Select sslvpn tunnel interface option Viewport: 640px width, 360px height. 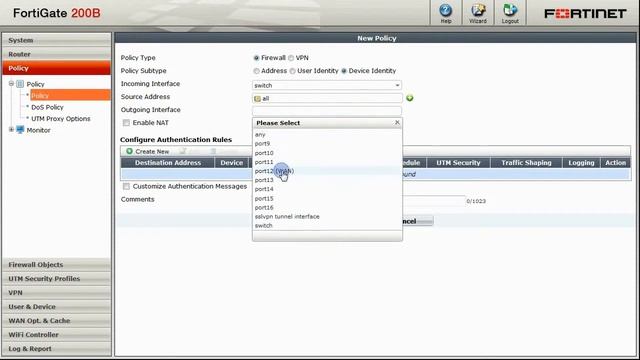[287, 216]
